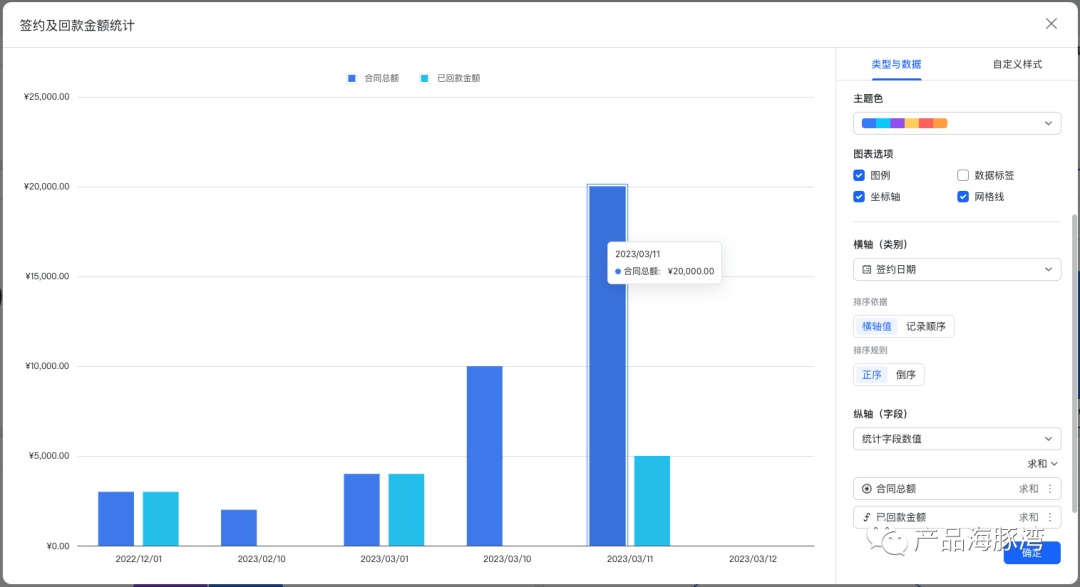1080x587 pixels.
Task: Expand the 求和 aggregation dropdown
Action: [1042, 464]
